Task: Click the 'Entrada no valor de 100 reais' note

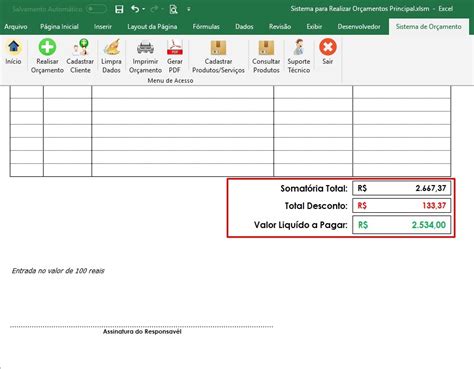Action: (x=58, y=271)
